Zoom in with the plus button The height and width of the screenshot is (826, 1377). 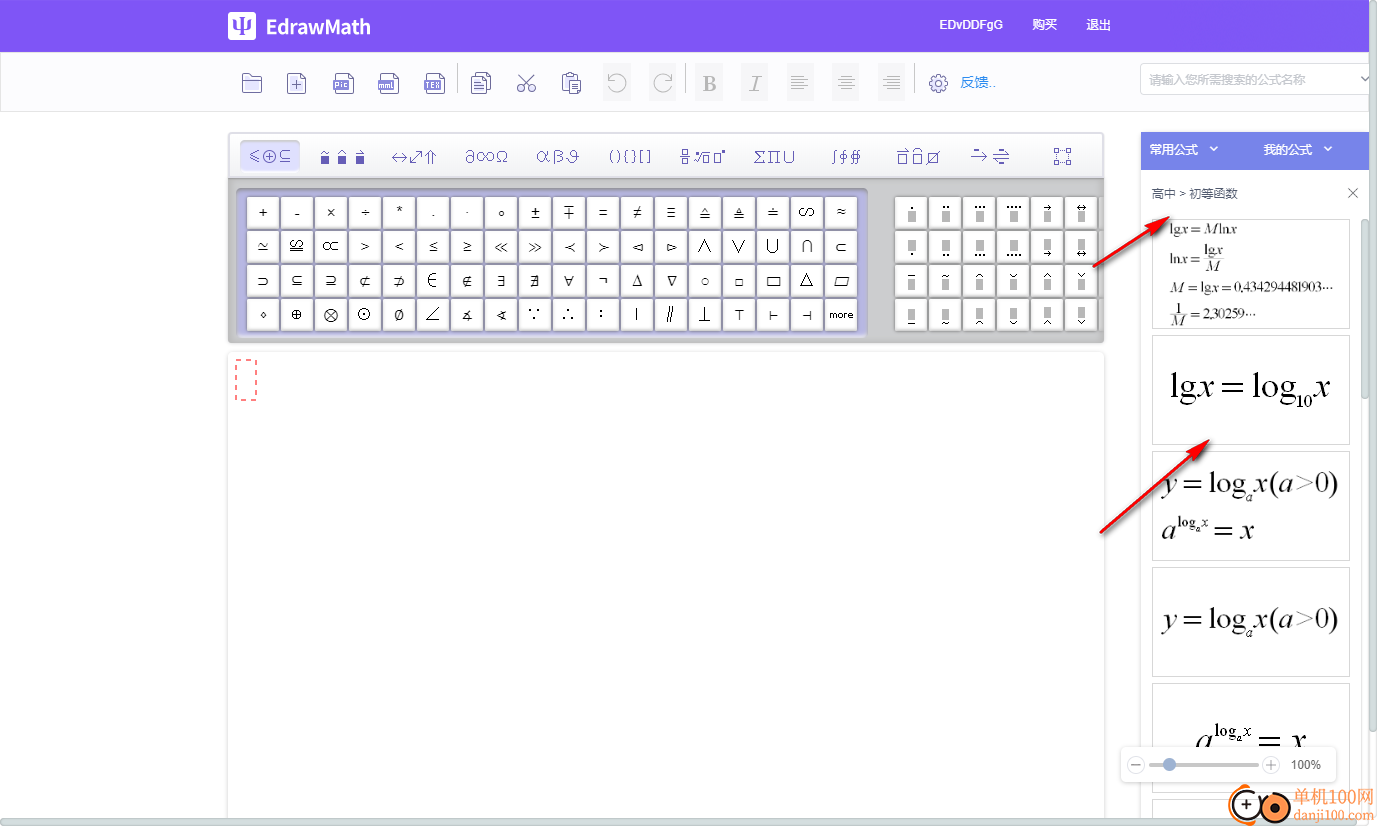1271,765
